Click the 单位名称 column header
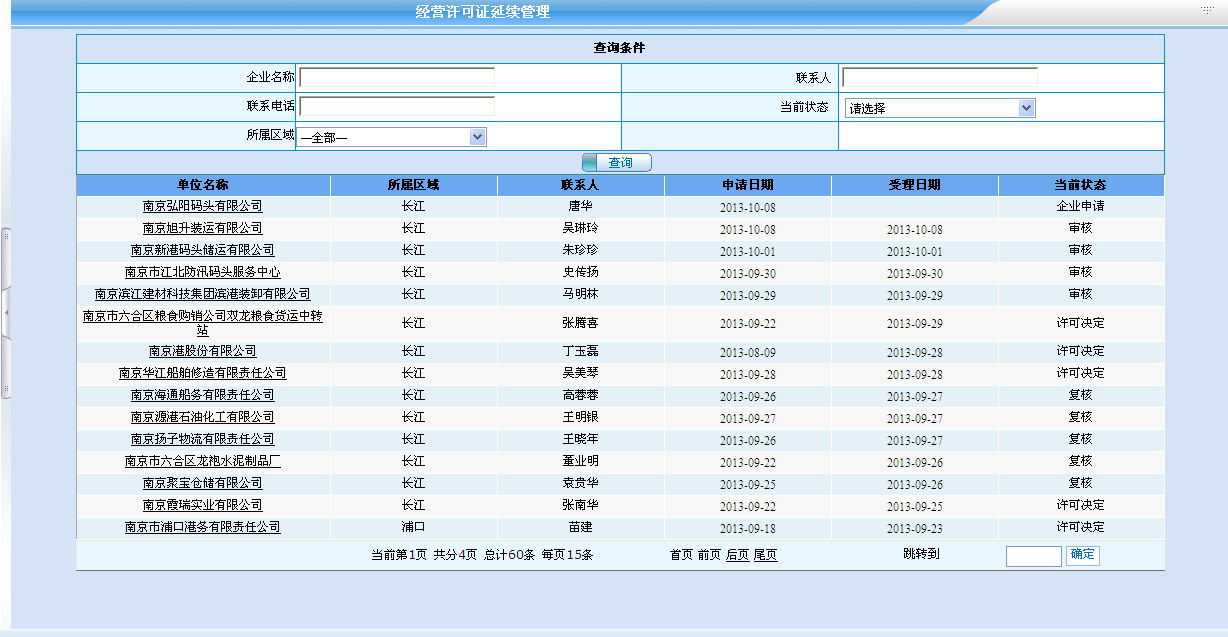The width and height of the screenshot is (1228, 637). [203, 185]
